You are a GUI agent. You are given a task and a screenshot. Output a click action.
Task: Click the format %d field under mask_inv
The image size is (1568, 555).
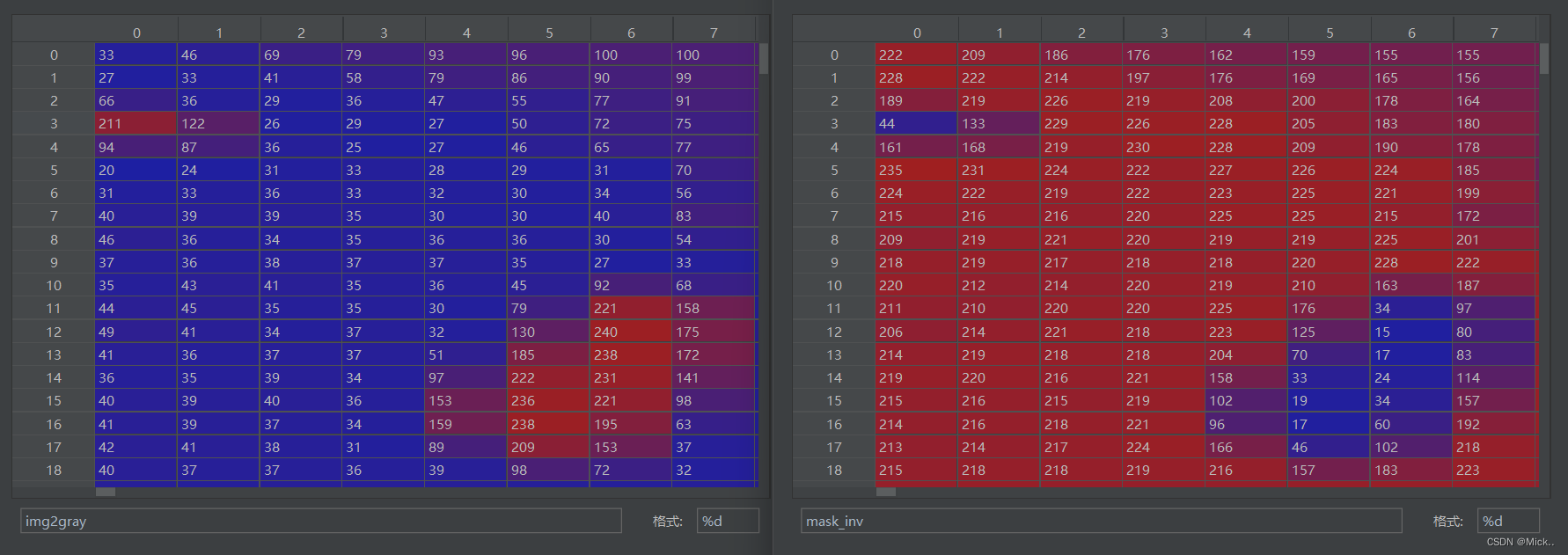[1508, 521]
